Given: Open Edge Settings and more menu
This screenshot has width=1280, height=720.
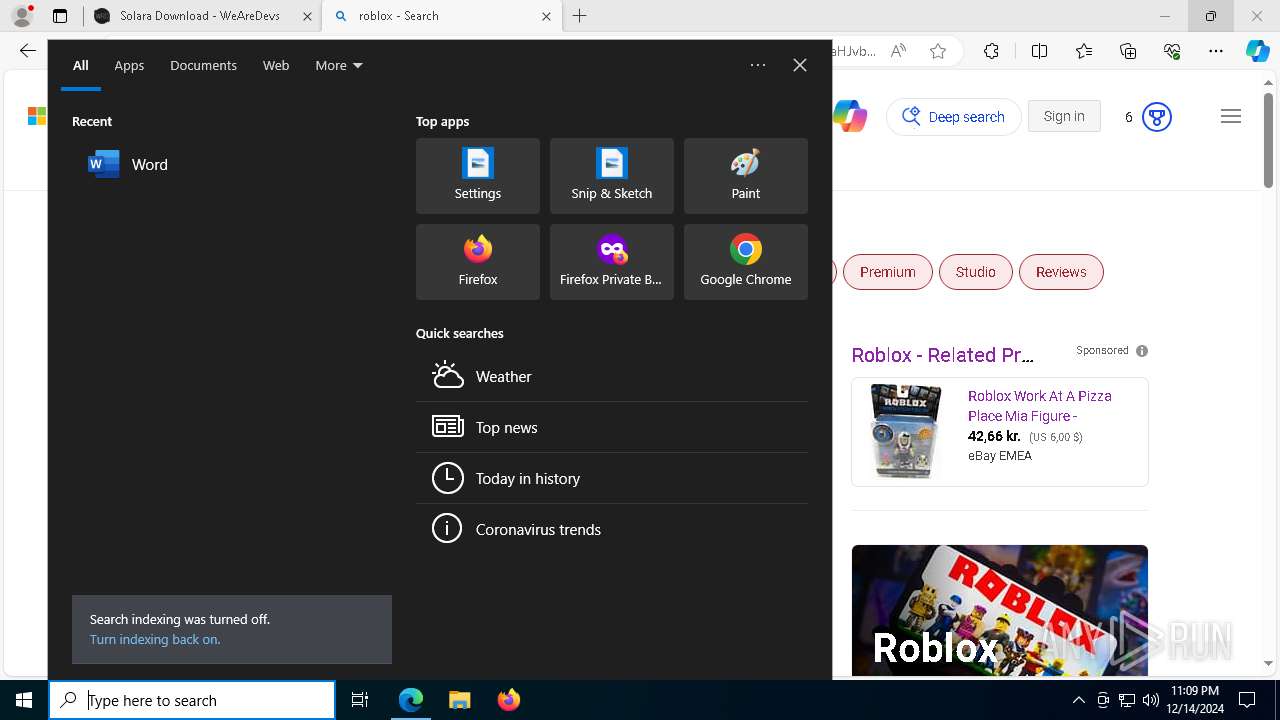Looking at the screenshot, I should click(1216, 51).
